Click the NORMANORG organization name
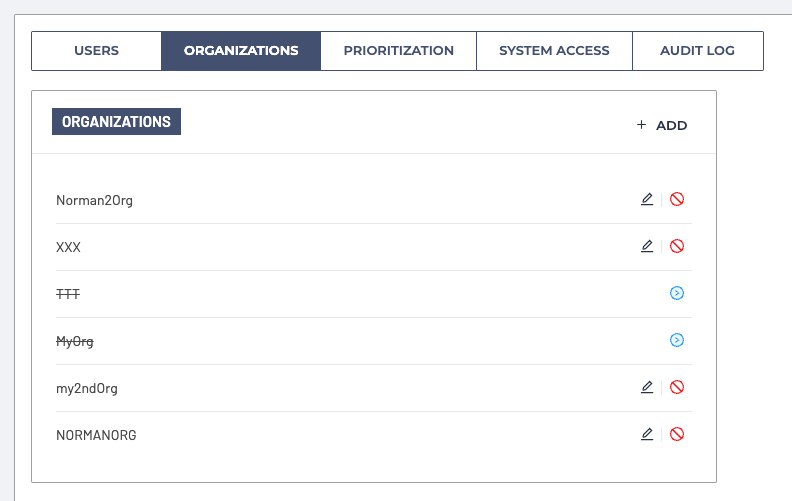 tap(96, 435)
